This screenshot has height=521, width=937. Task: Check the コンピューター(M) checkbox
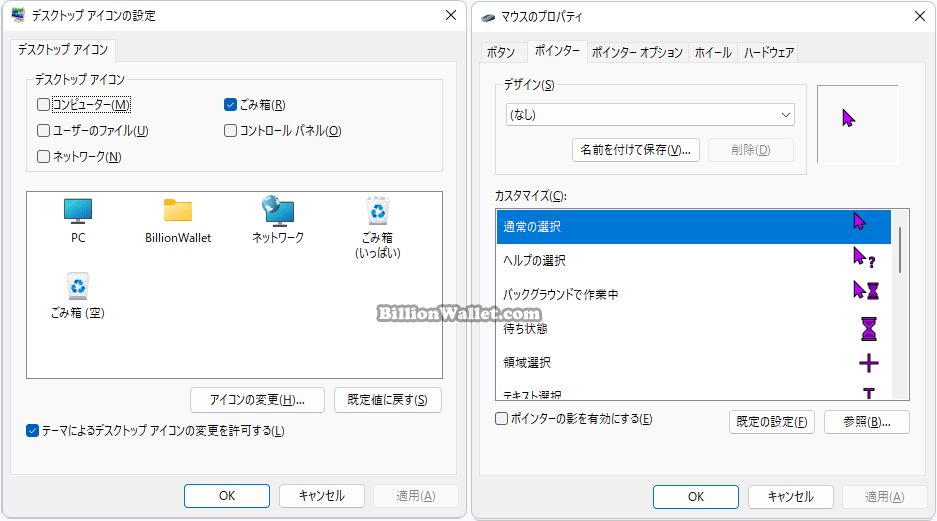(x=43, y=105)
